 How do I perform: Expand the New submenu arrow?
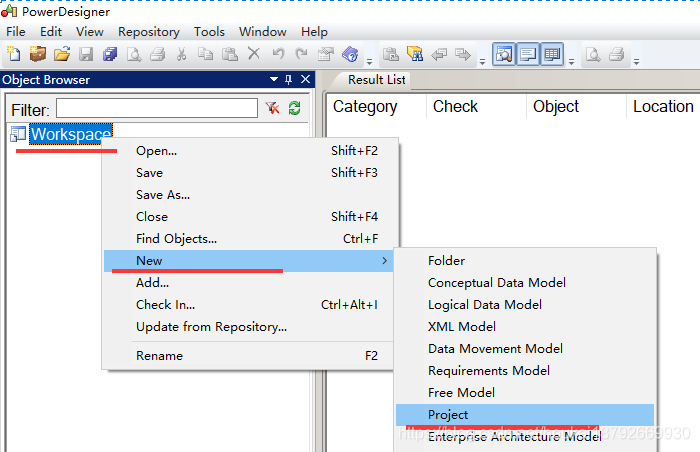pyautogui.click(x=384, y=260)
